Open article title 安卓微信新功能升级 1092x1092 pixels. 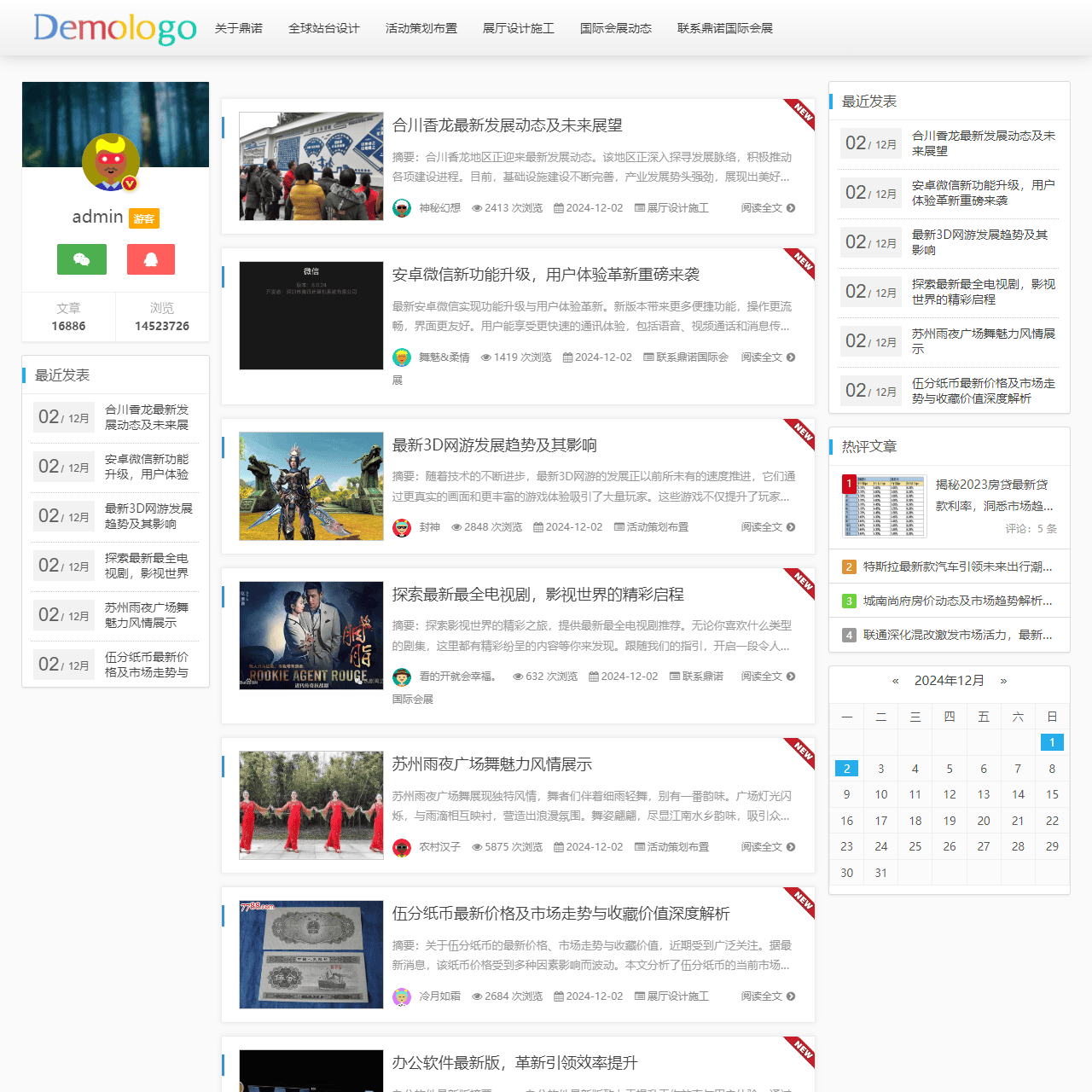(x=546, y=275)
